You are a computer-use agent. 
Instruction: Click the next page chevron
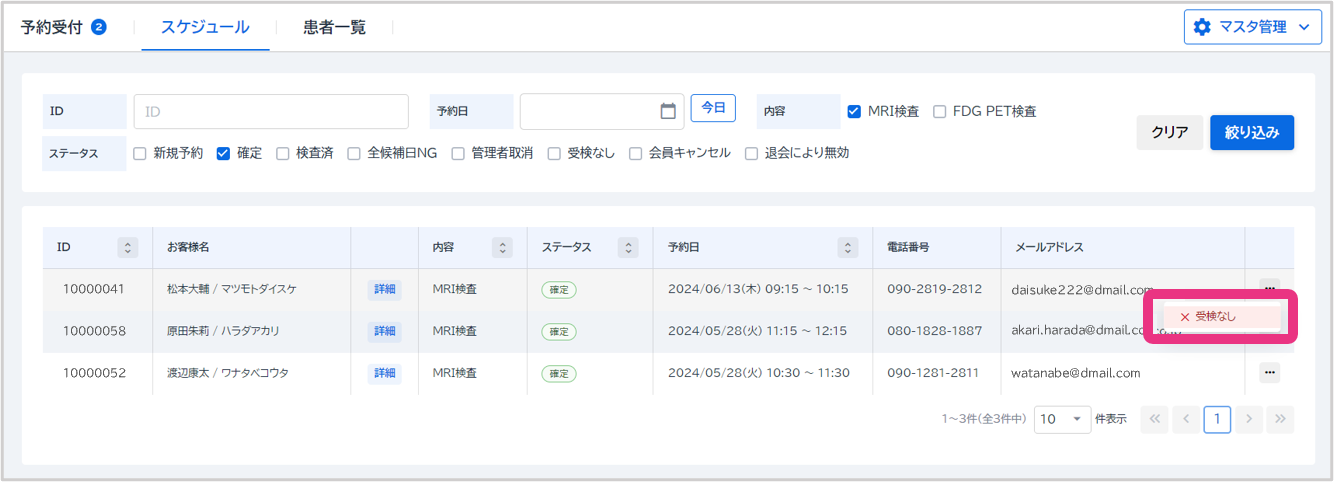[x=1248, y=419]
